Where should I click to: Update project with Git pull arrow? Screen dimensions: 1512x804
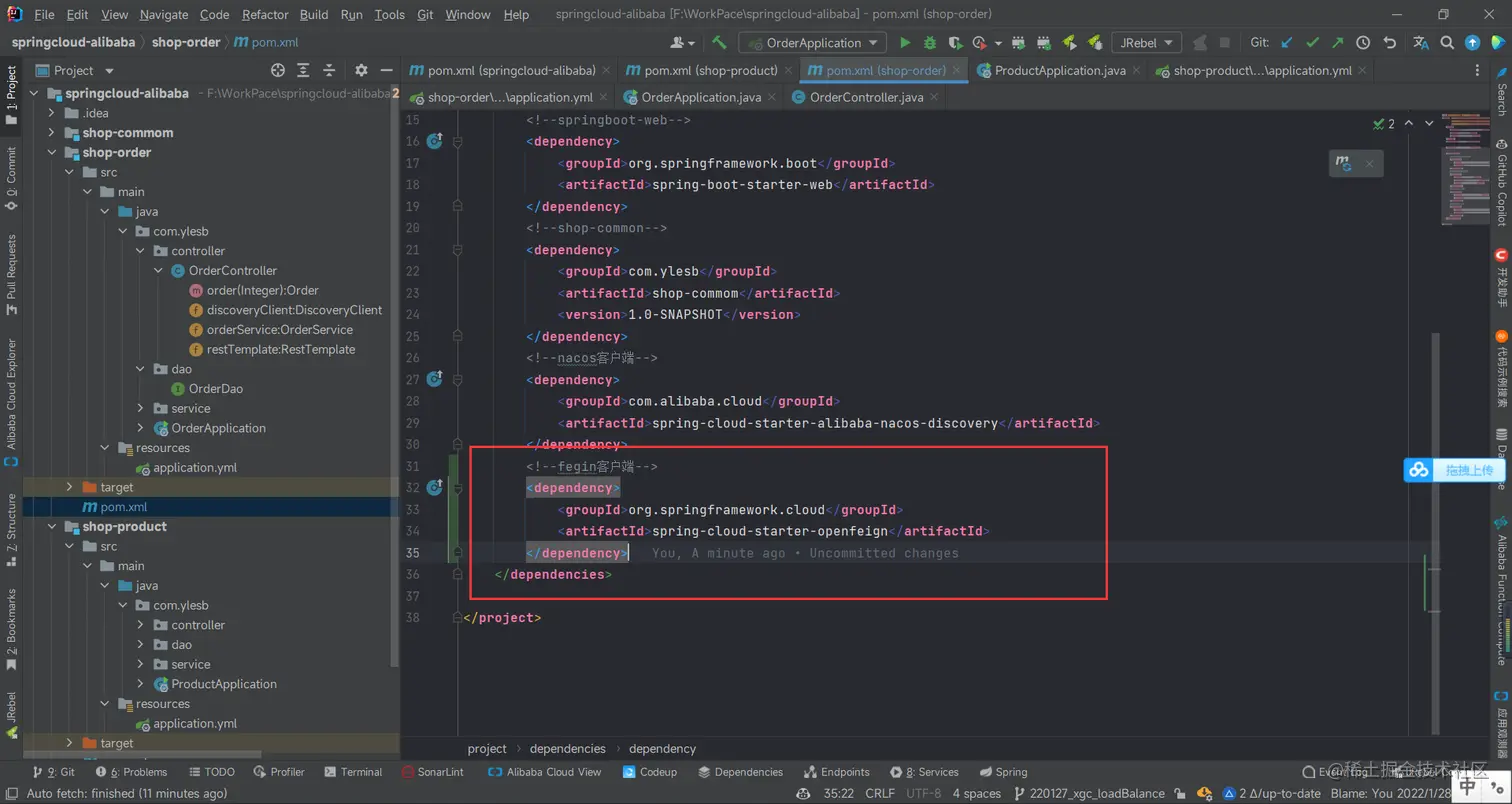click(1287, 43)
